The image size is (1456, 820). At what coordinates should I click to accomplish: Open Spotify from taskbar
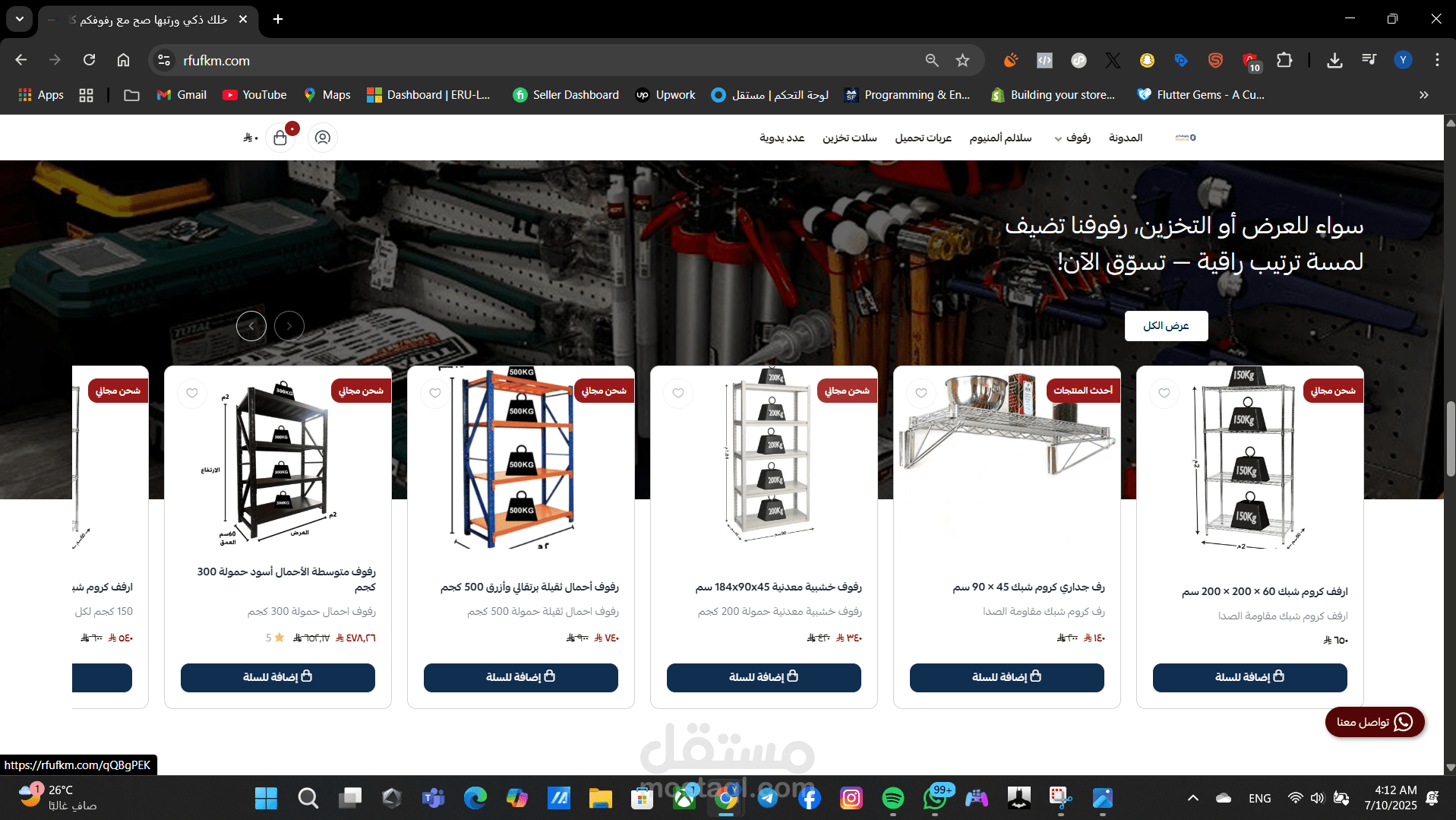893,798
